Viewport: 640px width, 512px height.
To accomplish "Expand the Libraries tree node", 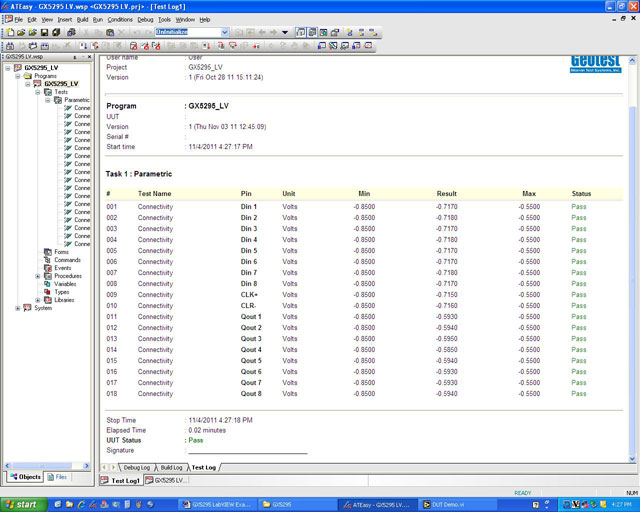I will tap(38, 300).
